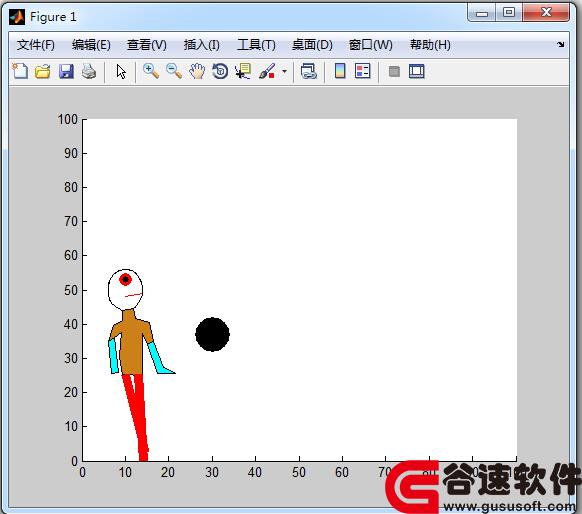Choose the Data Cursor tool

coord(243,71)
